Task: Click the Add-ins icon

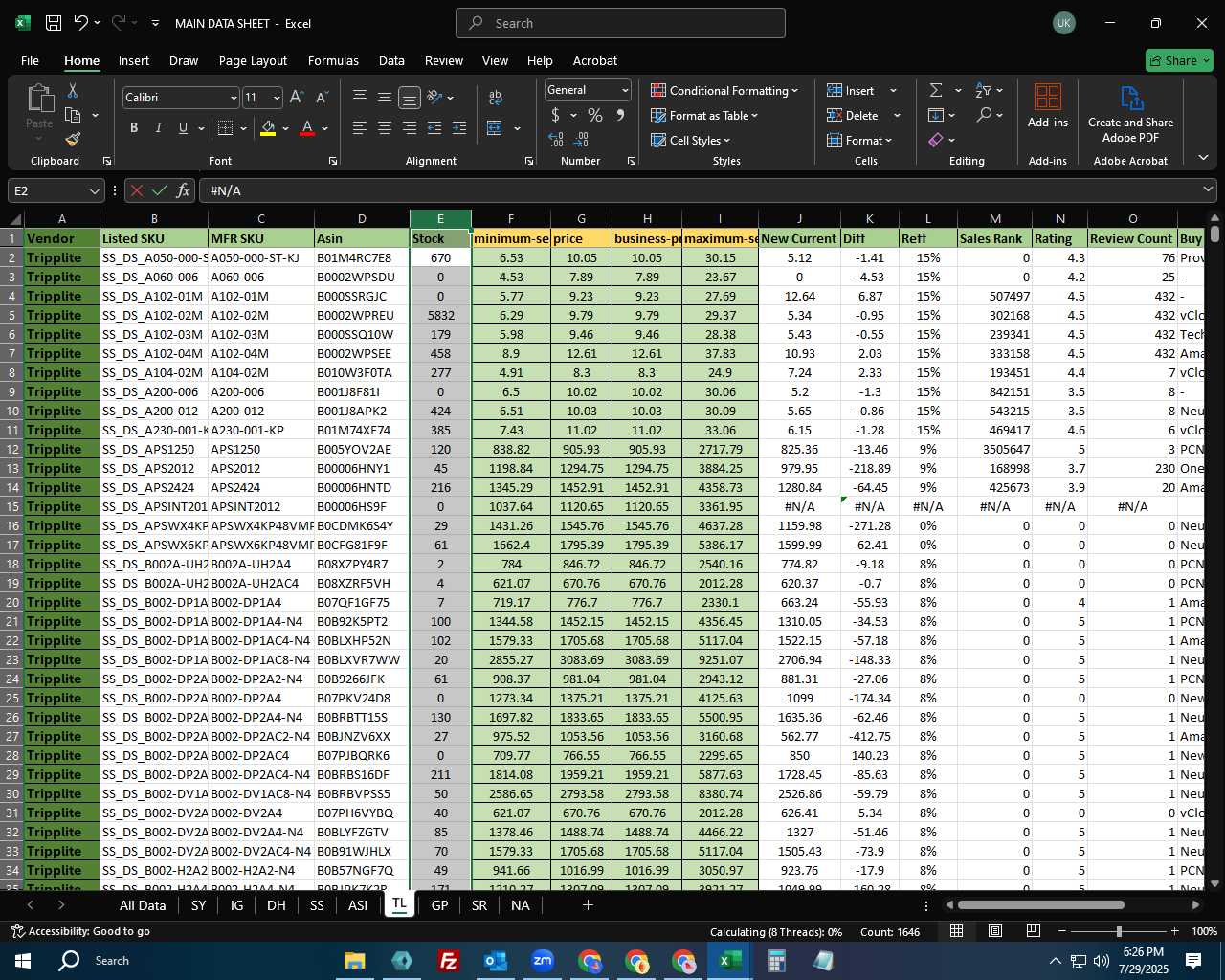Action: pyautogui.click(x=1048, y=105)
